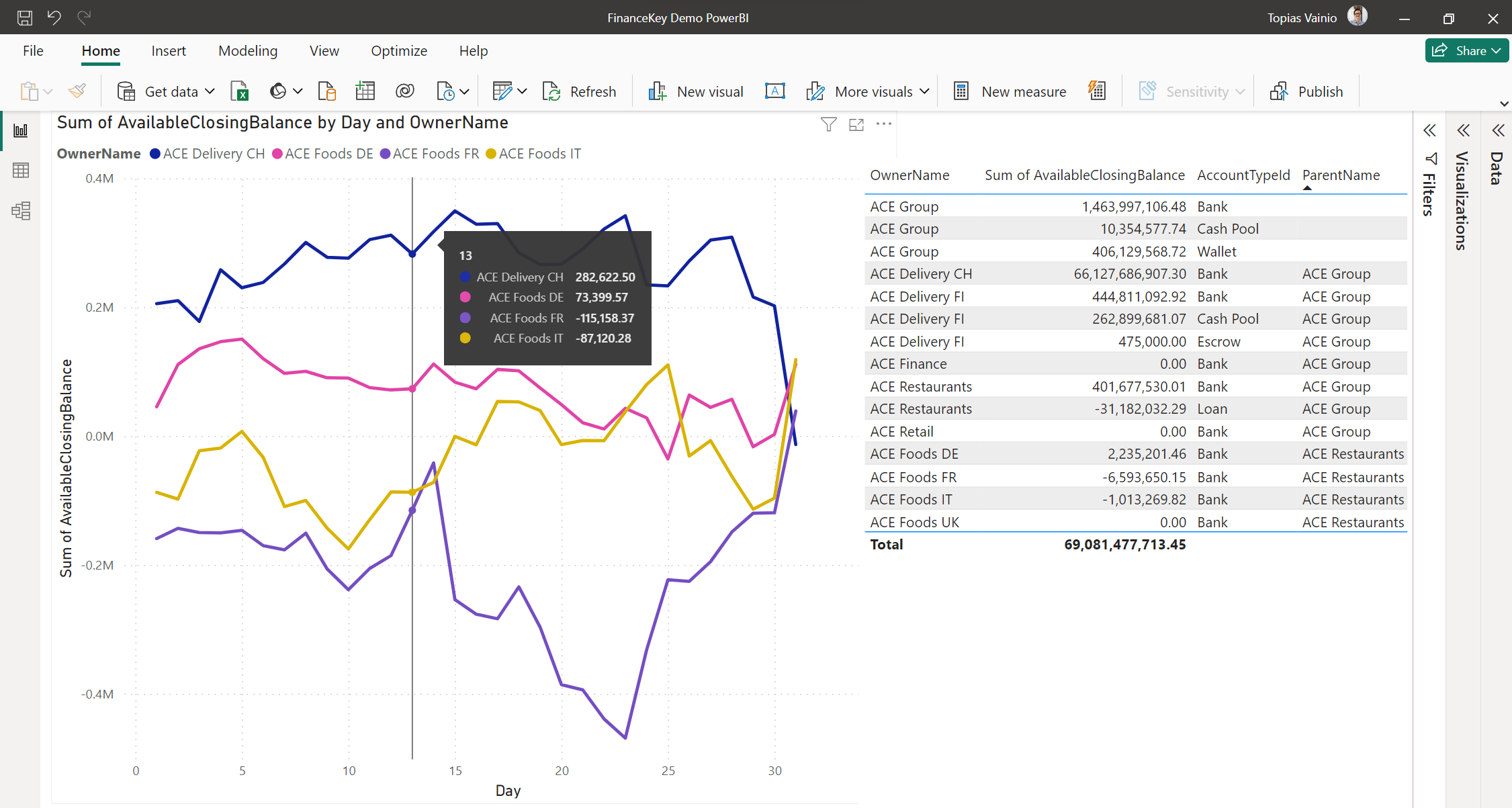Sort table by ParentName header
The width and height of the screenshot is (1512, 808).
pos(1341,175)
